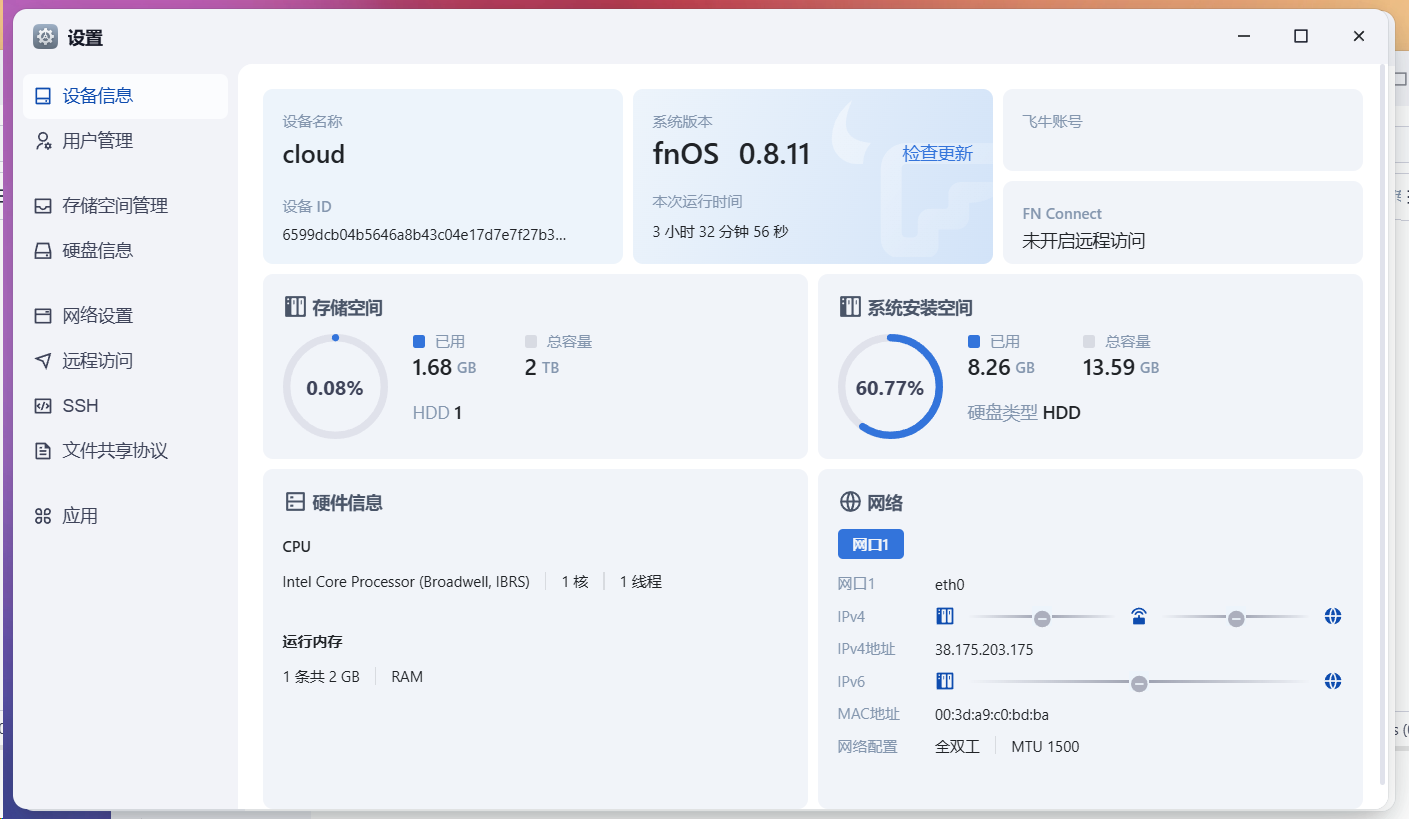The width and height of the screenshot is (1409, 819).
Task: Click the vertical scrollbar of the settings window
Action: [1383, 425]
